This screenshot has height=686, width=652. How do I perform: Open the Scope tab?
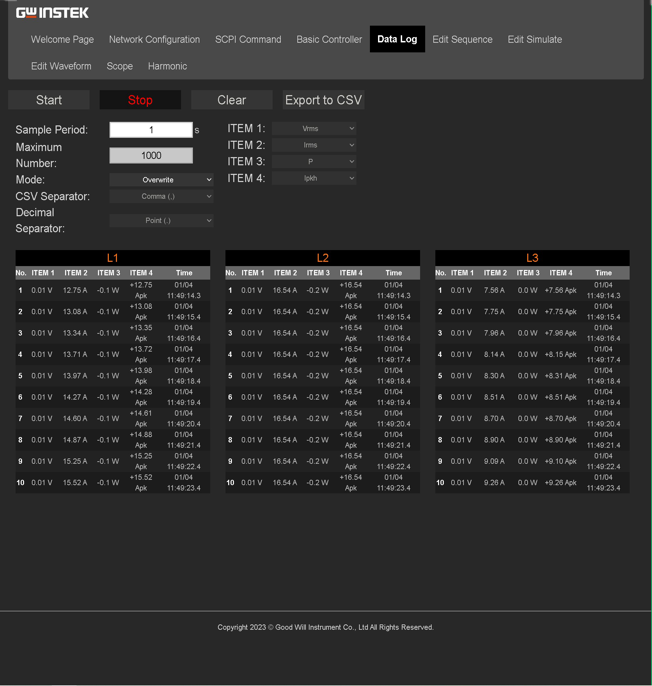coord(119,66)
